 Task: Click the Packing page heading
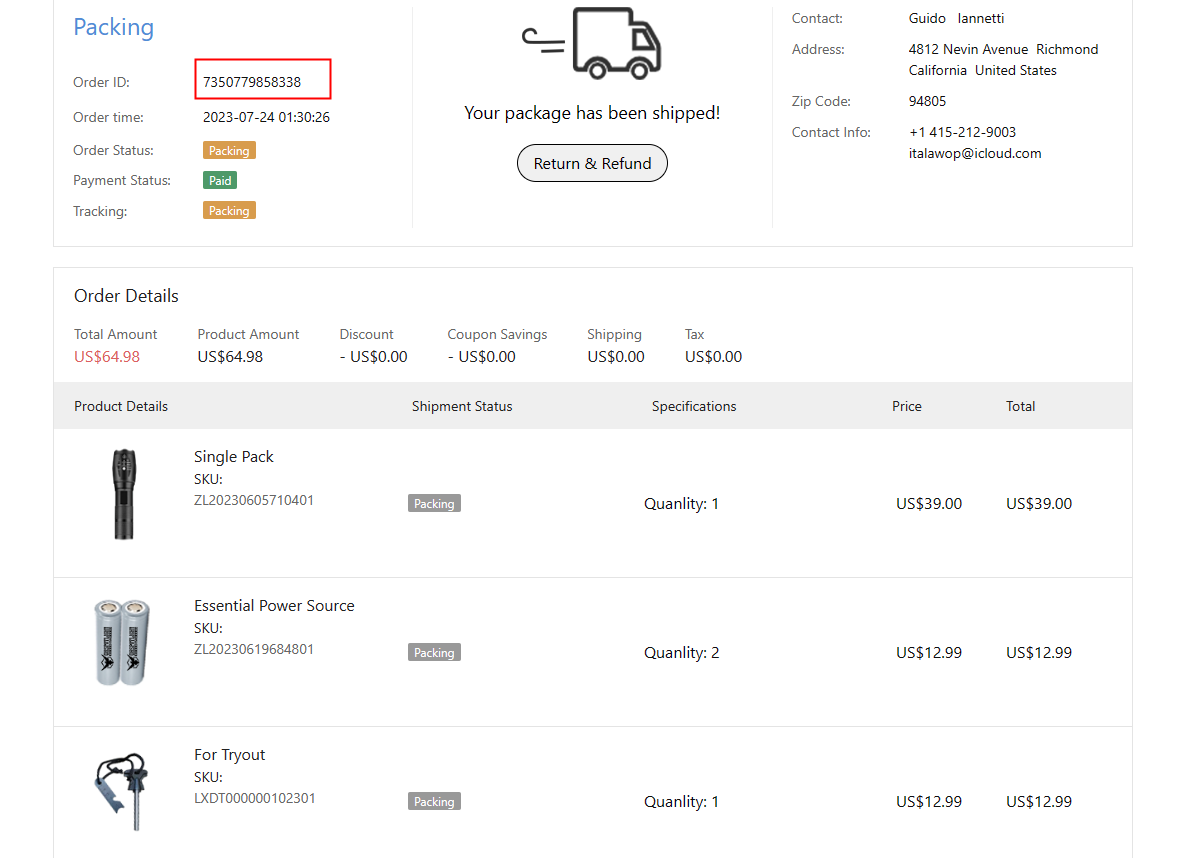pyautogui.click(x=114, y=27)
